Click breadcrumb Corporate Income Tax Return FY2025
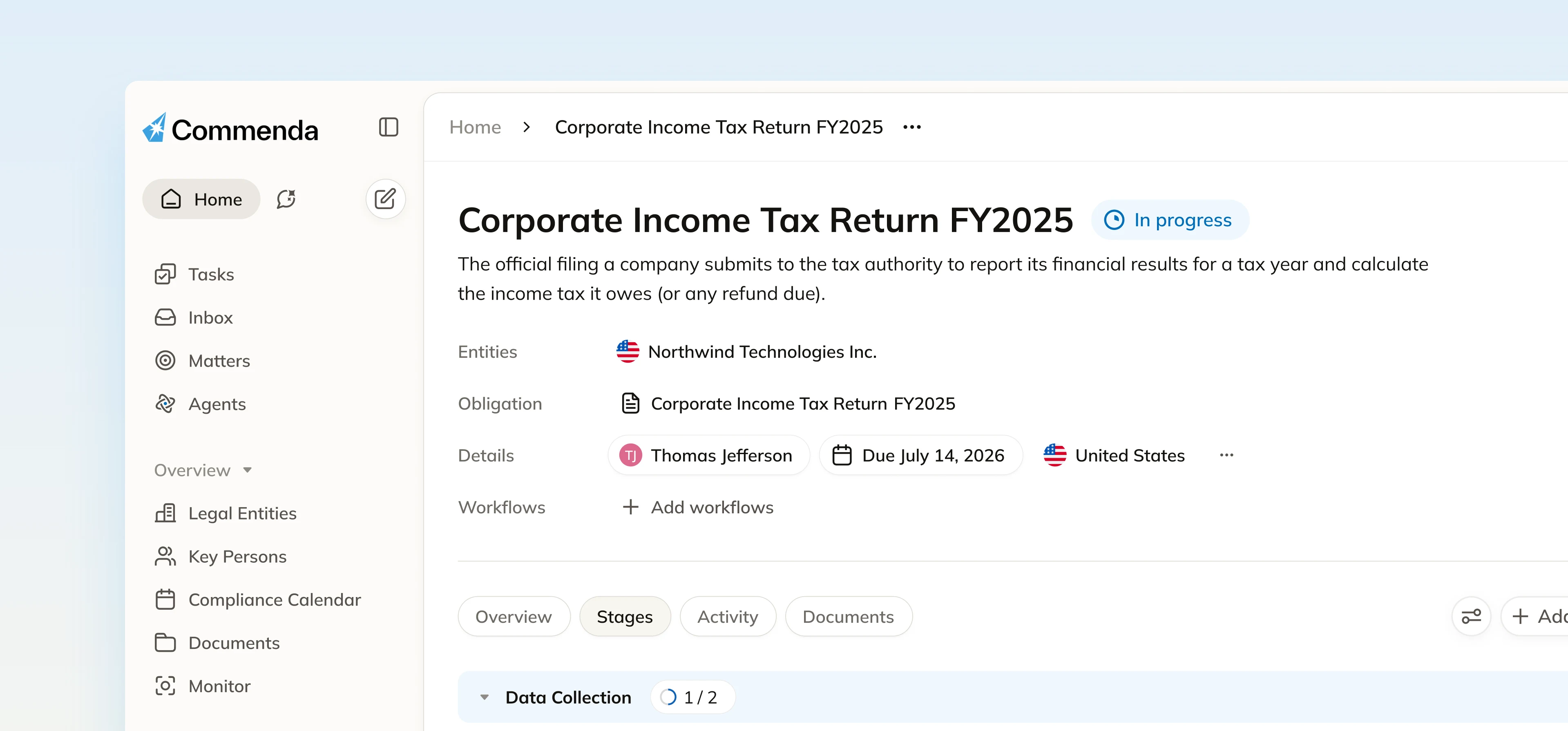 point(719,127)
